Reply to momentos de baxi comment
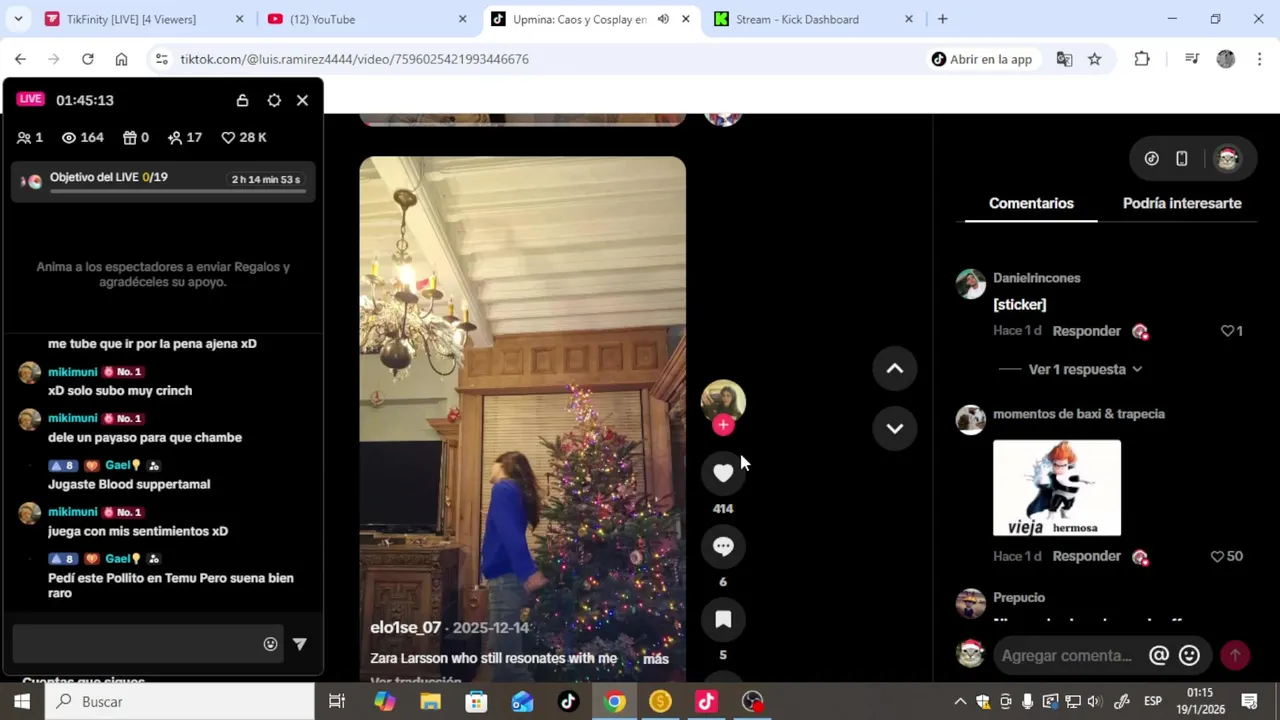Screen dimensions: 1280x720 click(x=1086, y=556)
